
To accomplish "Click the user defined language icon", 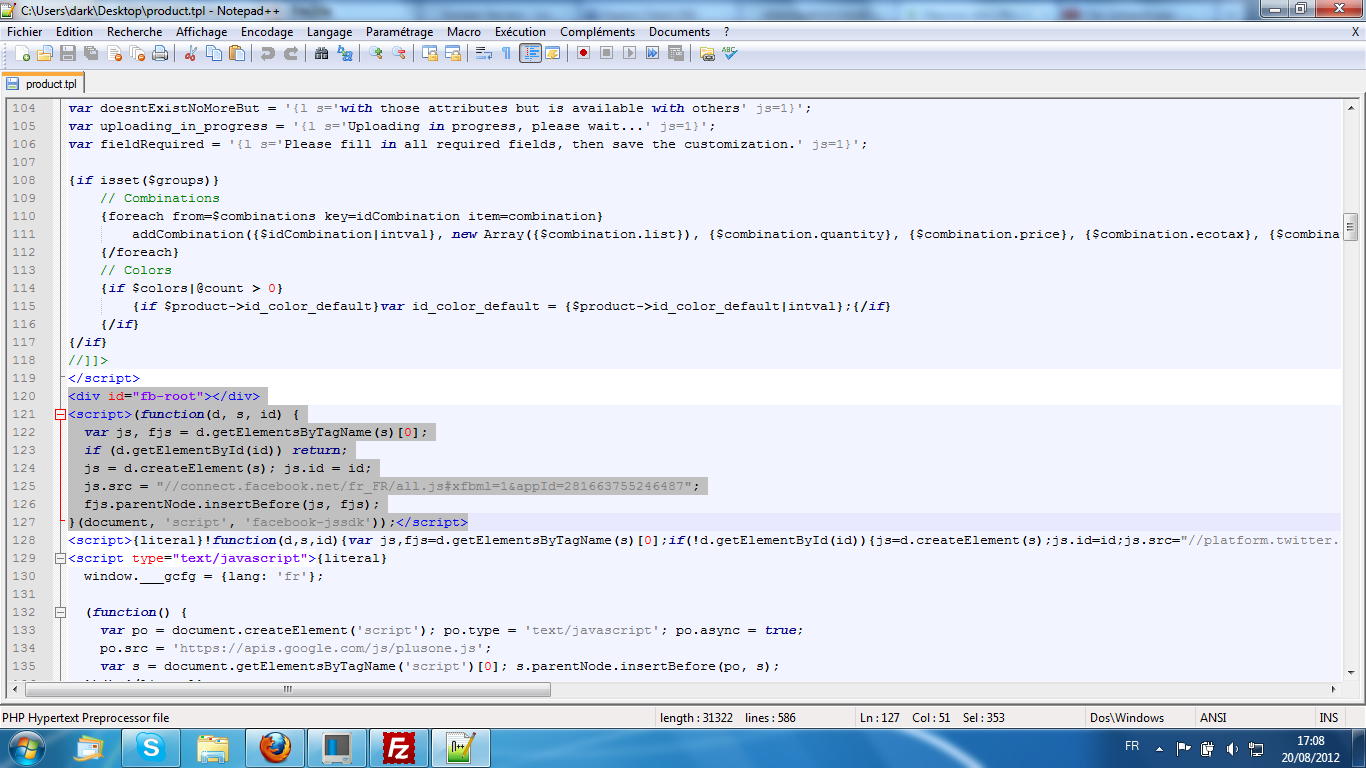I will [553, 53].
